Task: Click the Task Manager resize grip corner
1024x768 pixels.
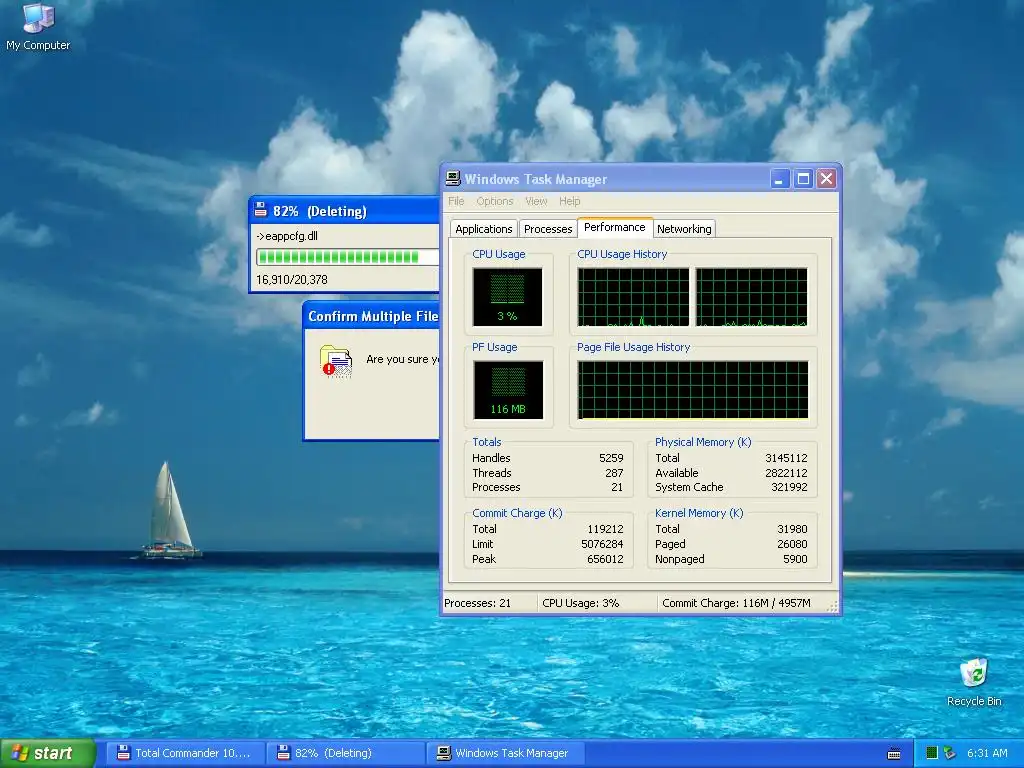Action: tap(832, 607)
